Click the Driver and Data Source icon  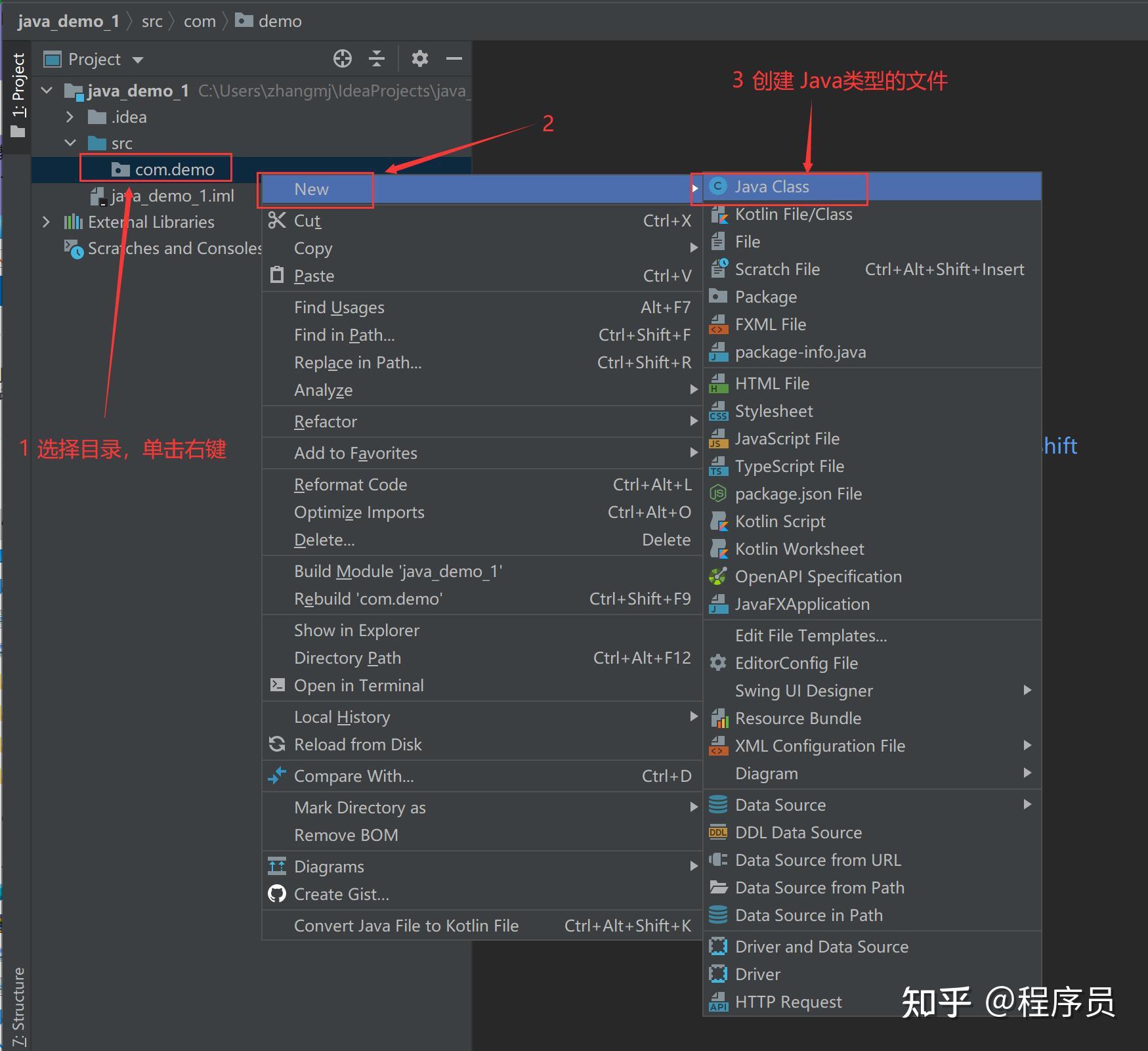tap(719, 947)
